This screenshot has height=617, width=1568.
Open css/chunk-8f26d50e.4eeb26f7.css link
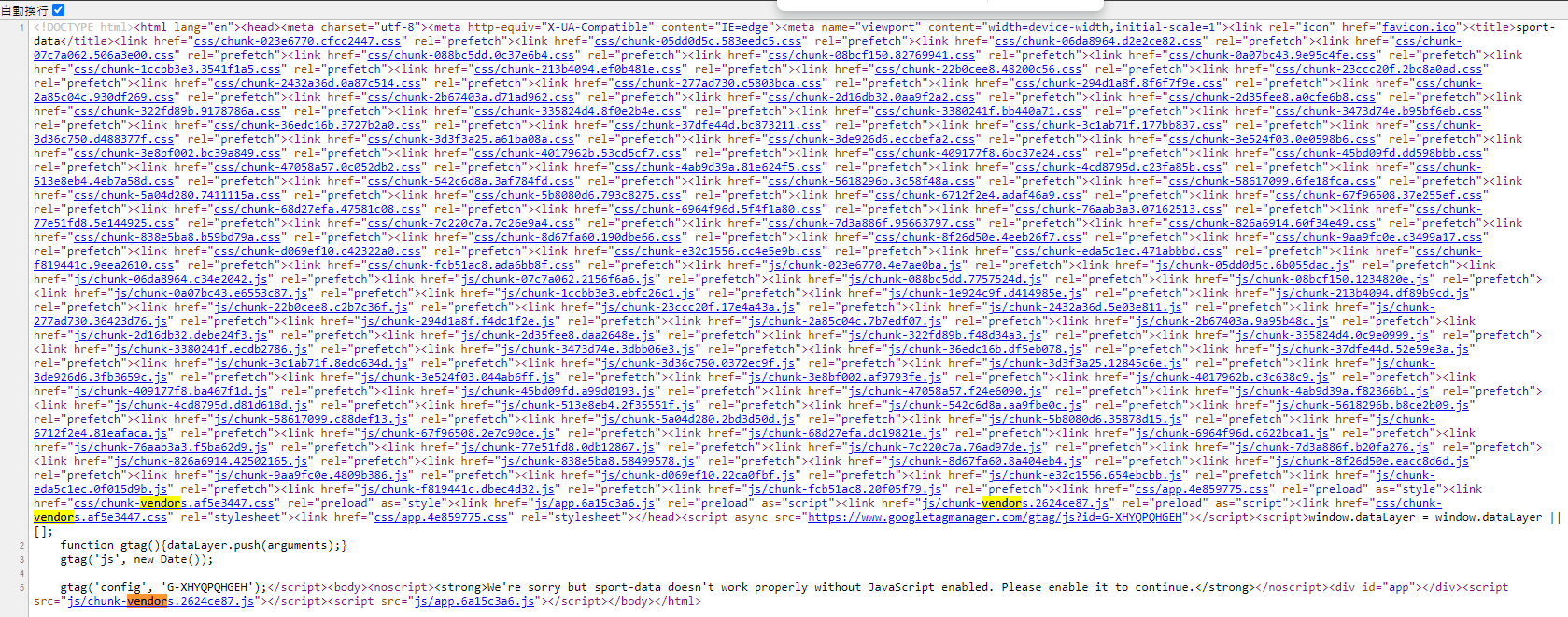(979, 237)
